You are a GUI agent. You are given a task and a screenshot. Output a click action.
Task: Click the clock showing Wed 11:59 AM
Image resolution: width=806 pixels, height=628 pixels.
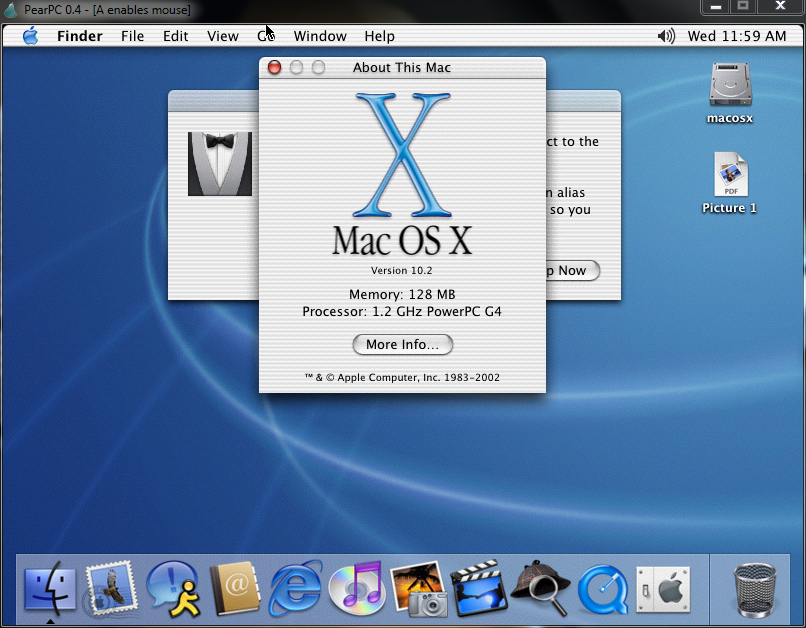(737, 36)
